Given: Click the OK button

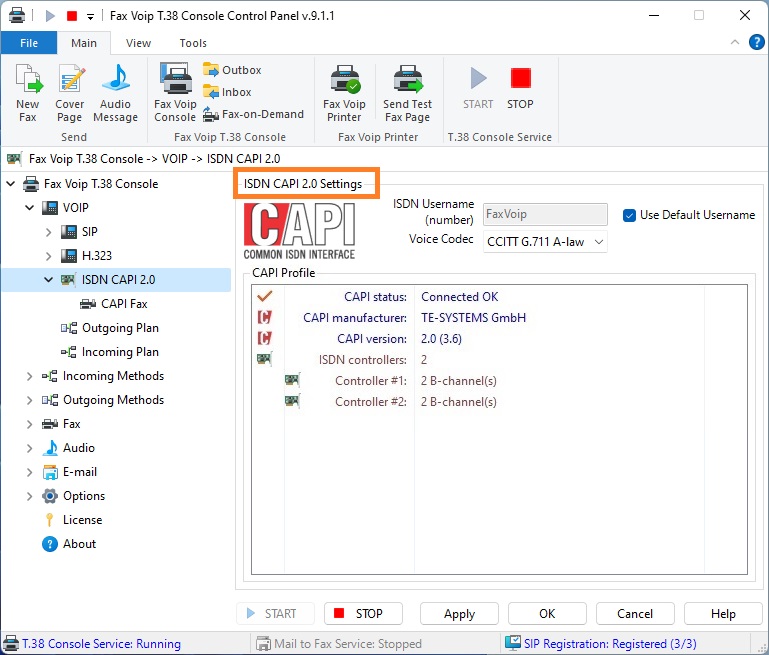Looking at the screenshot, I should click(x=547, y=614).
